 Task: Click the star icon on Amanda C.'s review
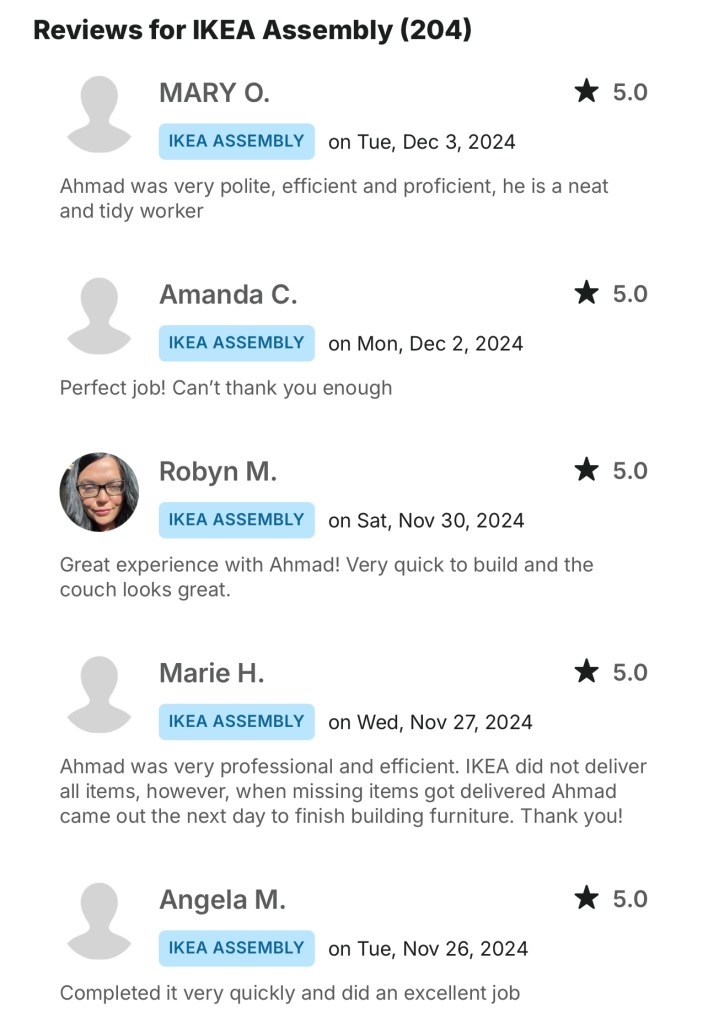(586, 293)
